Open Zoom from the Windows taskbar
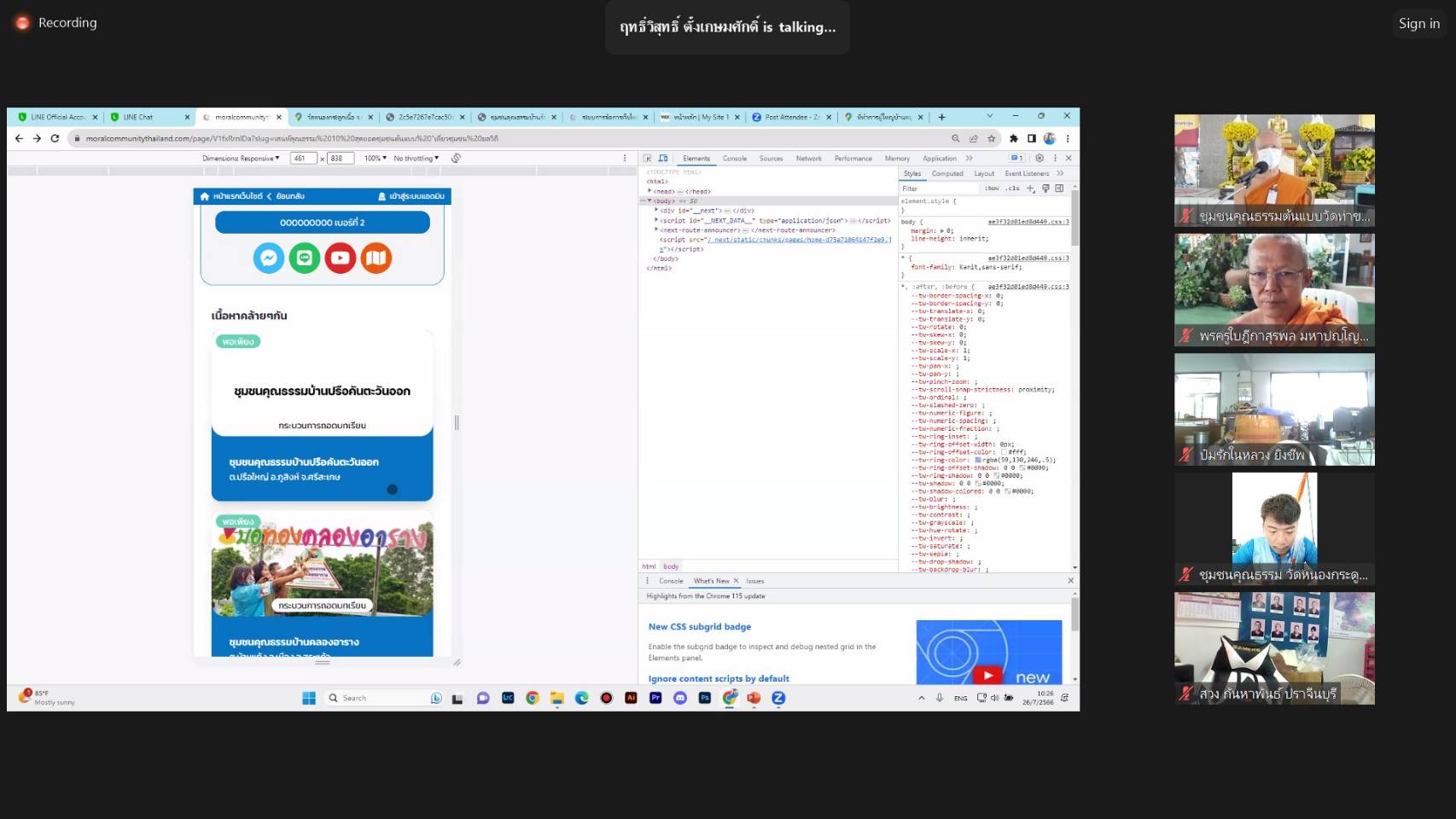 coord(778,698)
